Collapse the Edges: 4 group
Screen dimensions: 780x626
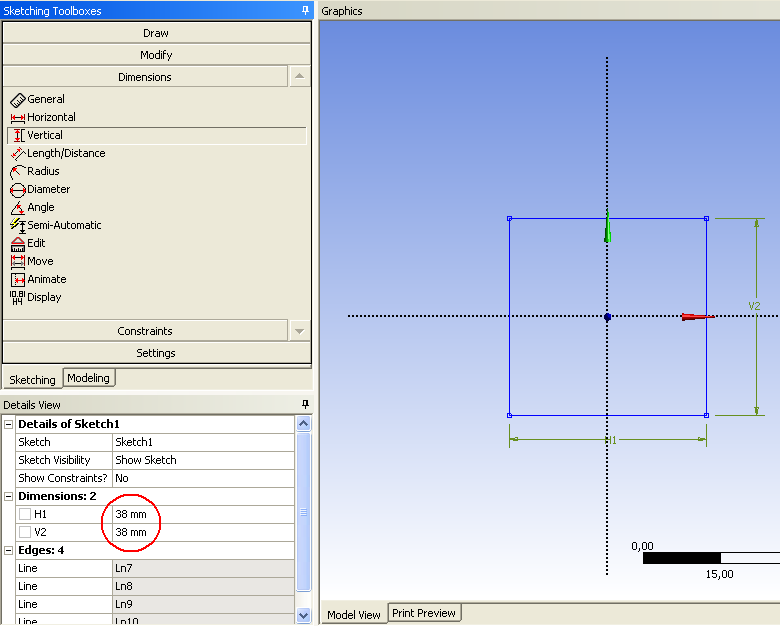pyautogui.click(x=8, y=550)
